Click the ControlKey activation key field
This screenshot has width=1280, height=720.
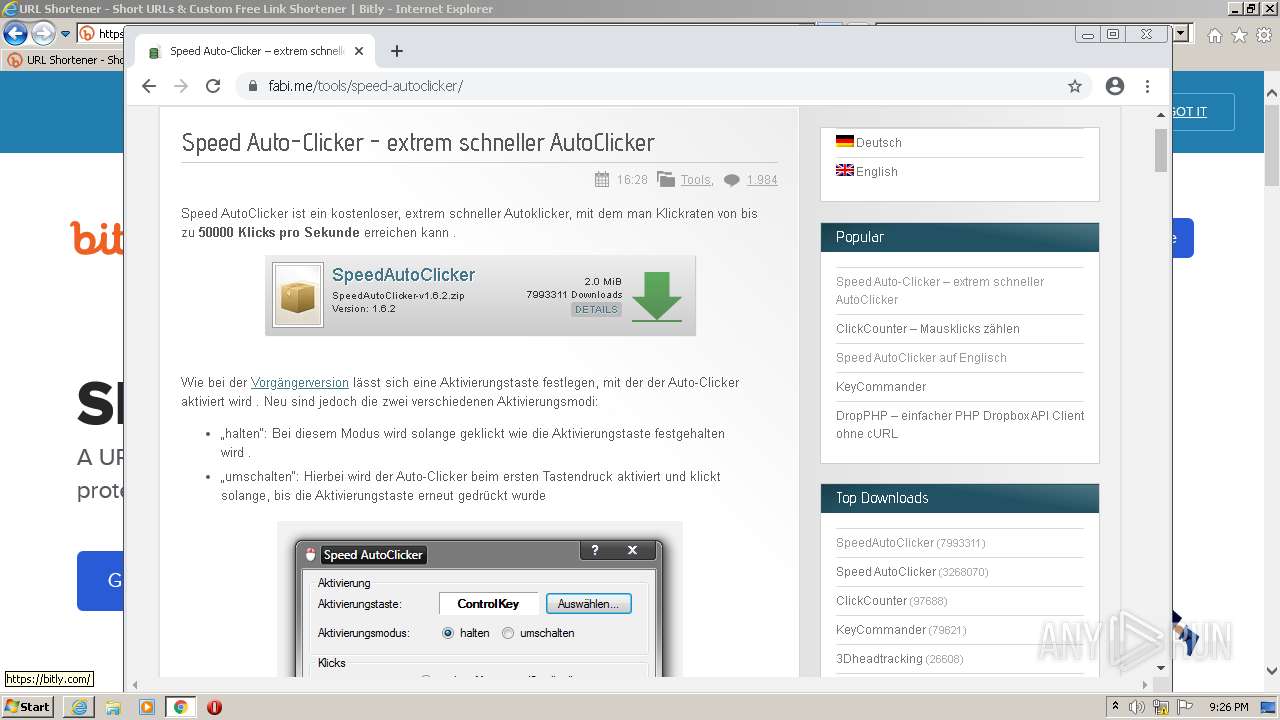point(488,604)
